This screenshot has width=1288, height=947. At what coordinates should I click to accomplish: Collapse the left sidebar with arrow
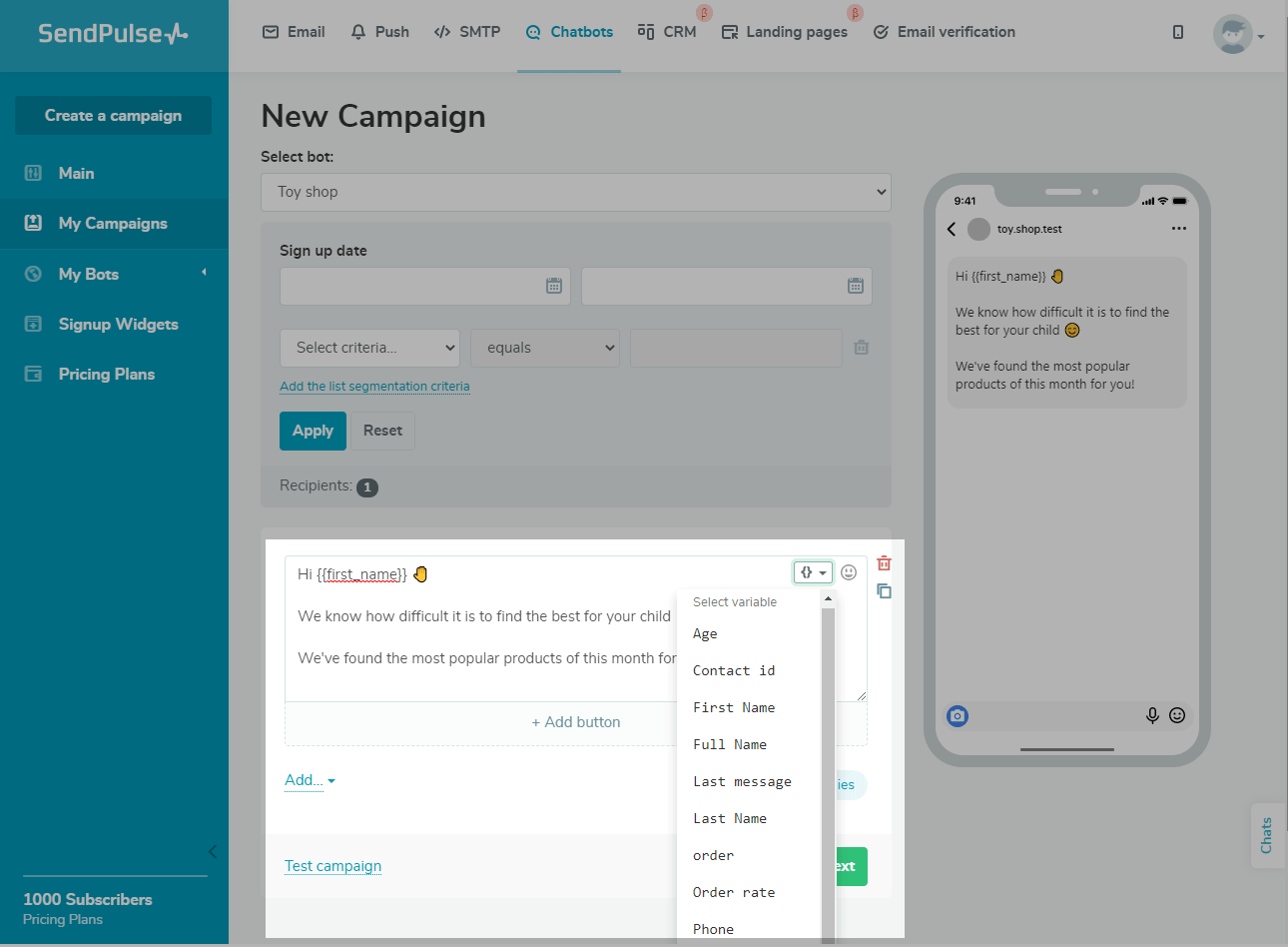[212, 851]
